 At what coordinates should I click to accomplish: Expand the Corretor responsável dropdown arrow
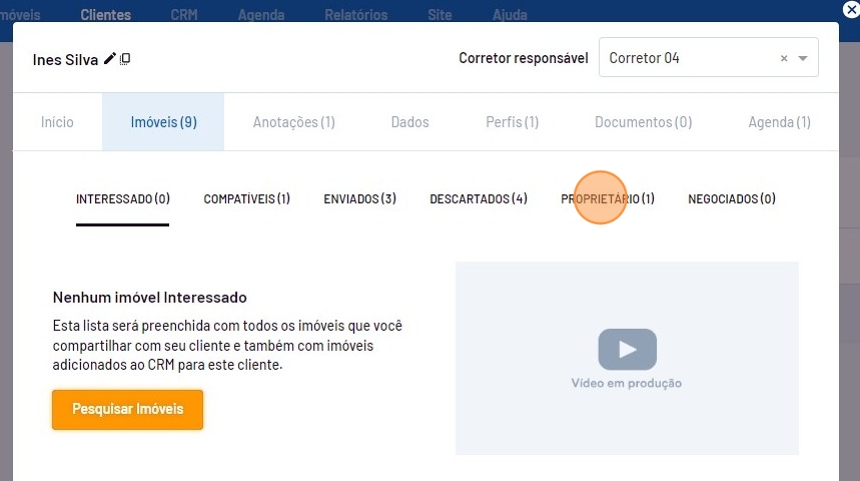(803, 58)
